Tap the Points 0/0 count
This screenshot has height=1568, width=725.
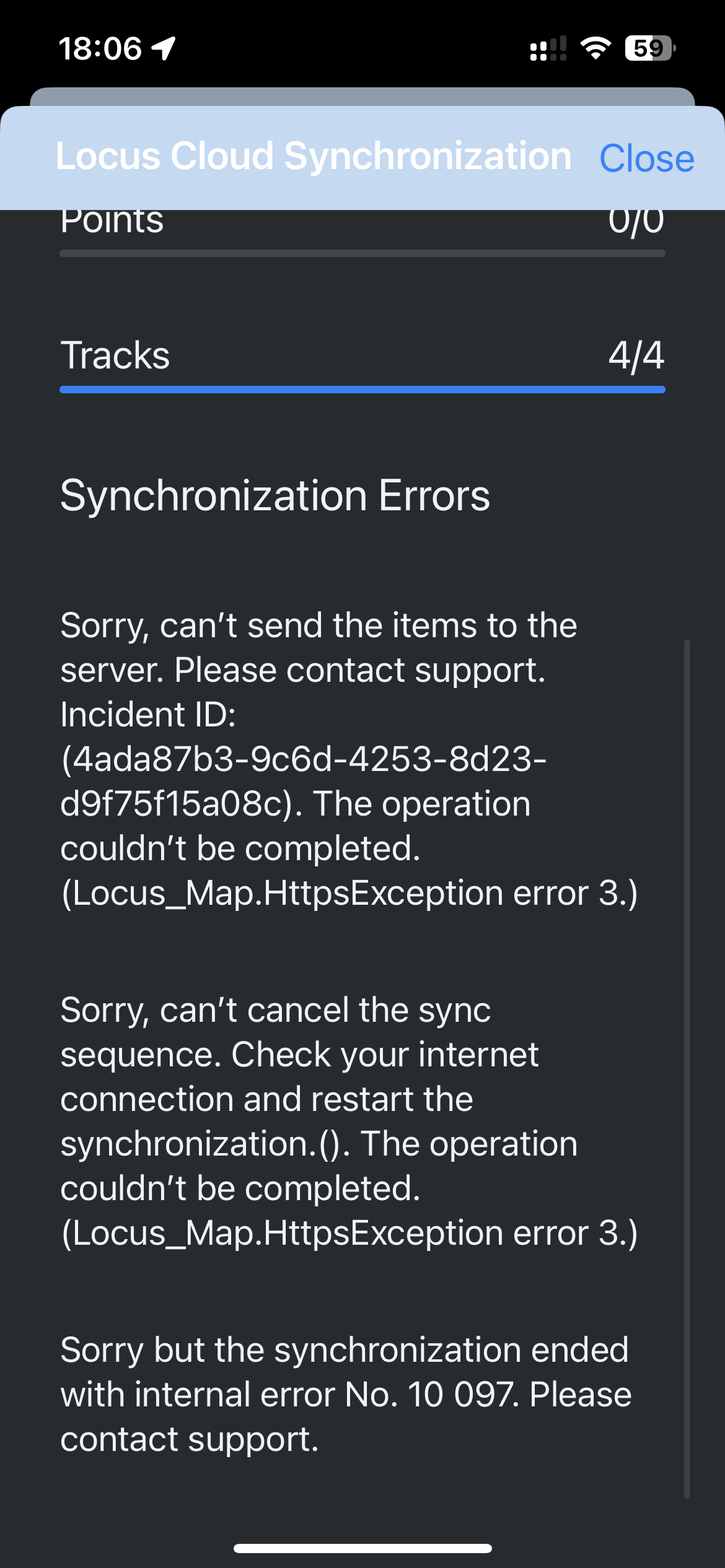coord(636,222)
